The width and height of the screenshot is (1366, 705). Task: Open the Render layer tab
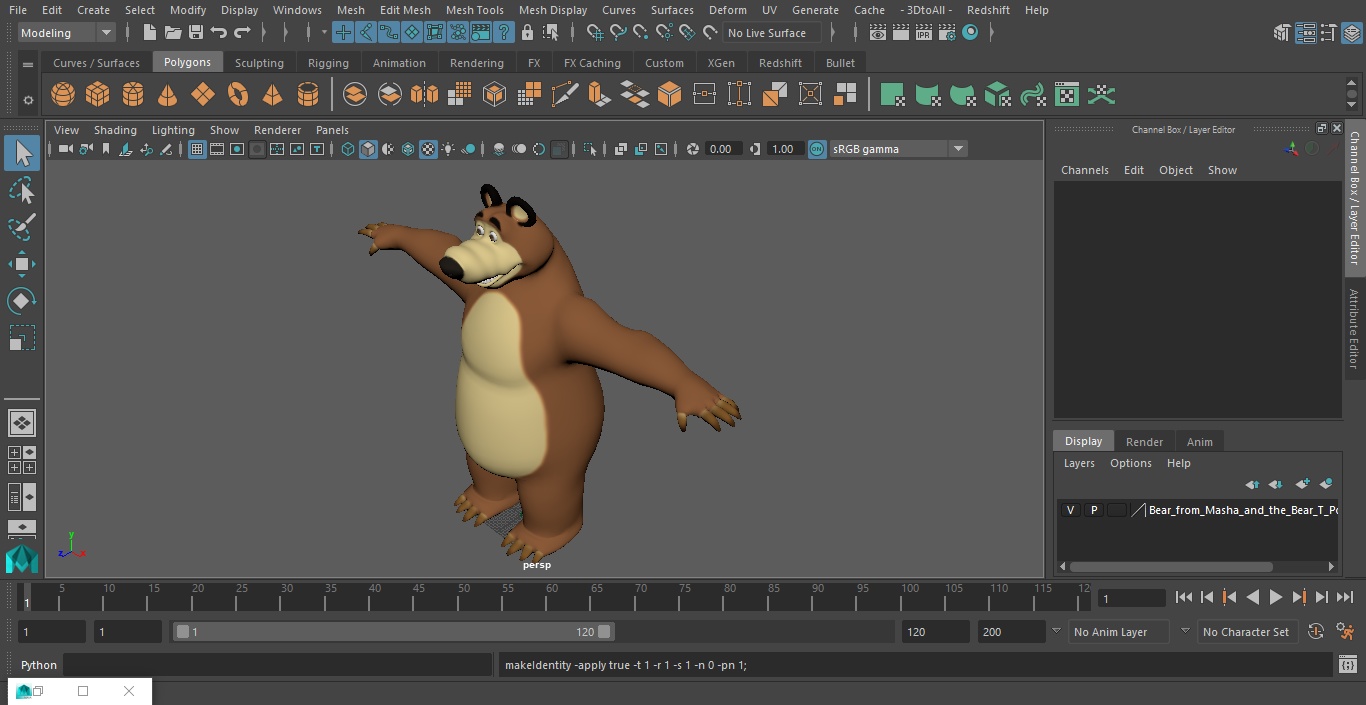(1144, 442)
